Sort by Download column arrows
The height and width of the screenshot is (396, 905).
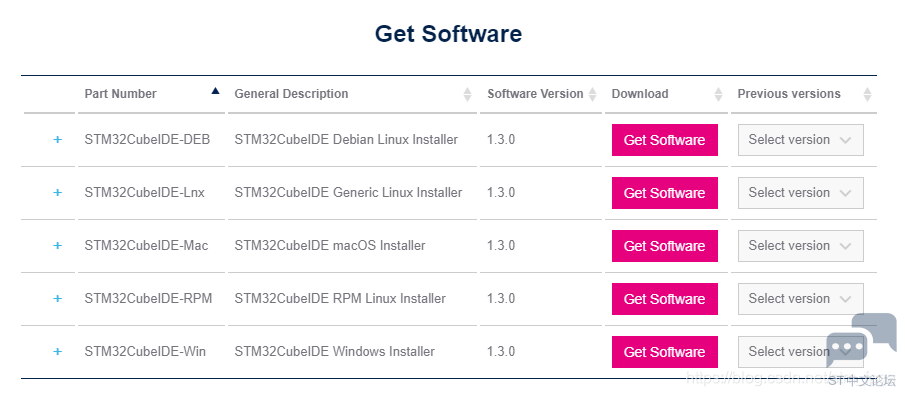[718, 94]
